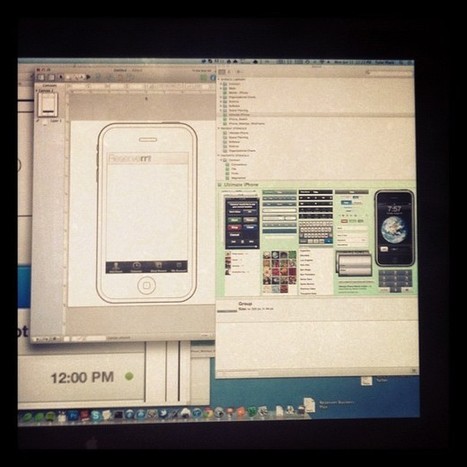Screen dimensions: 467x467
Task: Click the home button on the iPhone wireframe
Action: tap(146, 285)
